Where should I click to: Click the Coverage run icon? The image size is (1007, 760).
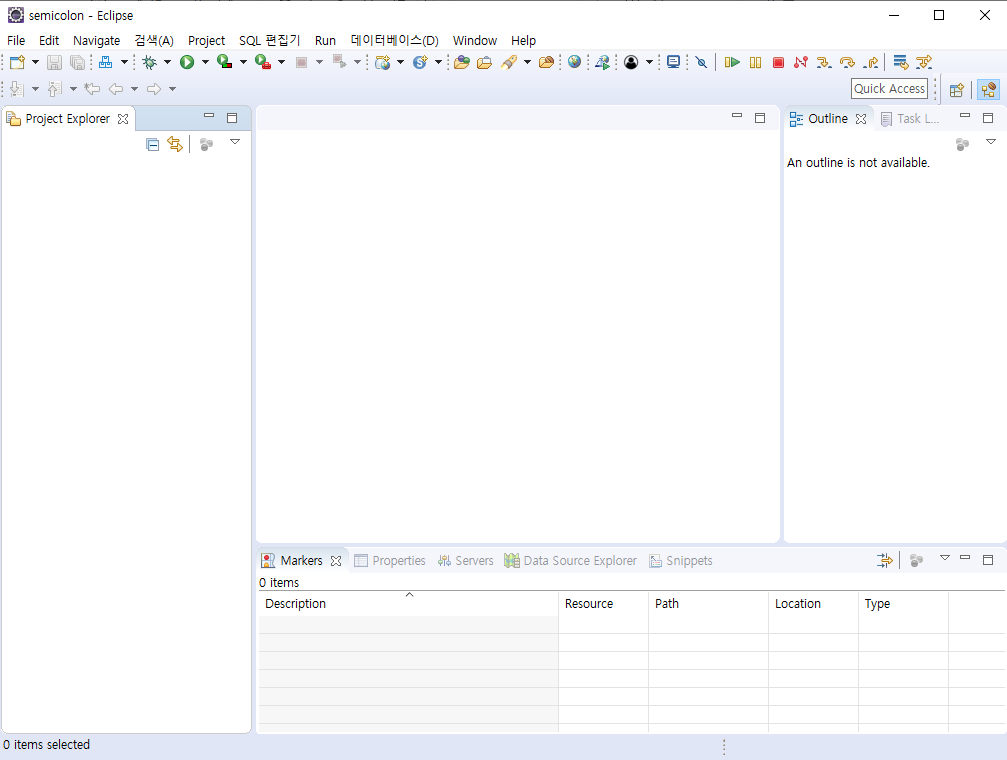224,62
